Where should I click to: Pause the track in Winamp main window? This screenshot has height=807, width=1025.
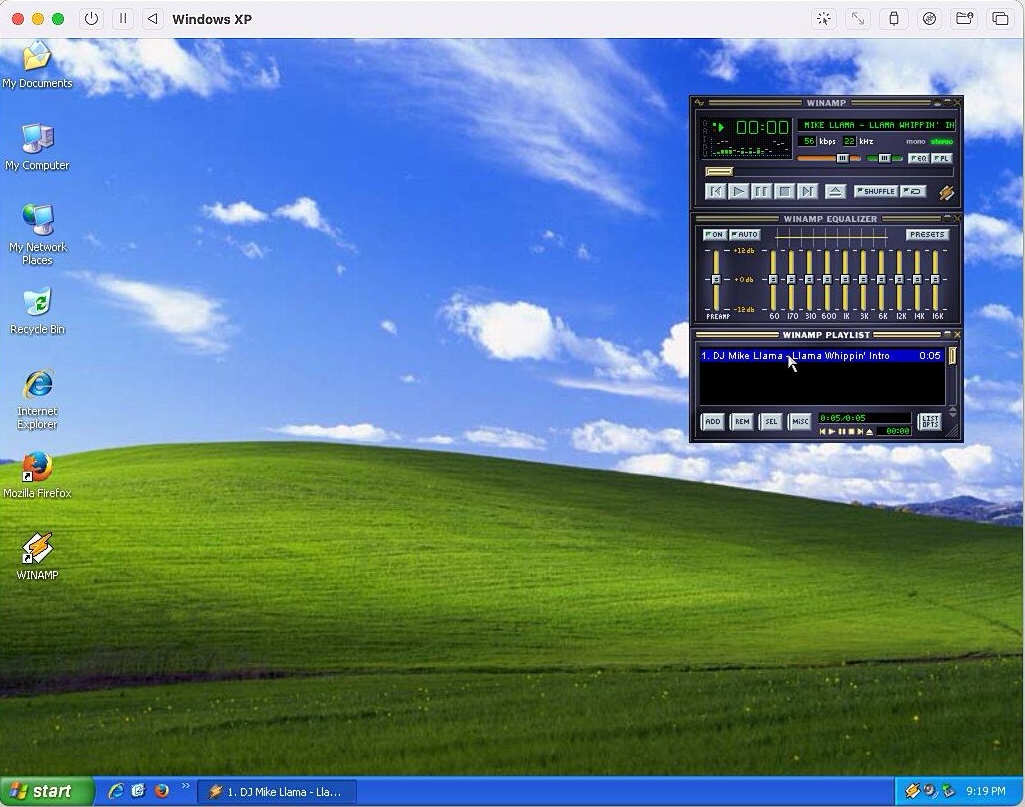(761, 191)
